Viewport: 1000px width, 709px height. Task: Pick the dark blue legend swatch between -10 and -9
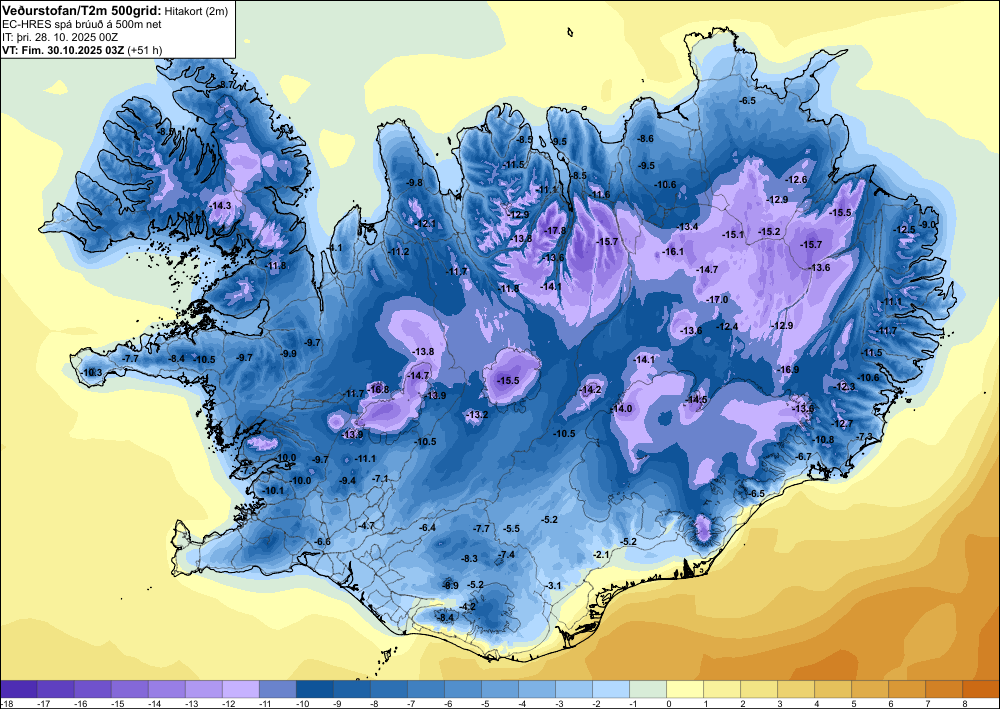pos(314,689)
